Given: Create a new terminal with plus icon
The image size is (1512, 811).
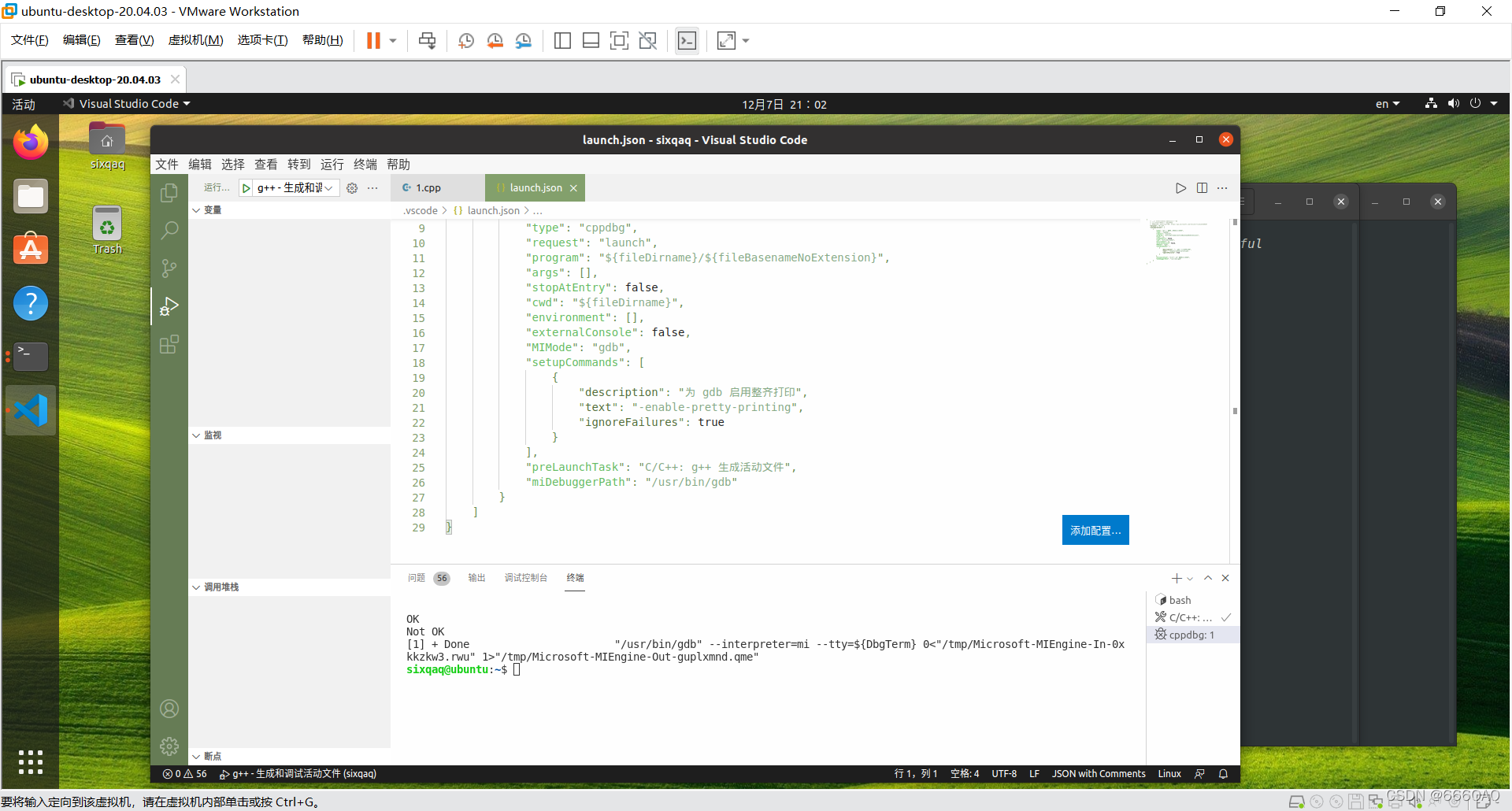Looking at the screenshot, I should point(1176,578).
